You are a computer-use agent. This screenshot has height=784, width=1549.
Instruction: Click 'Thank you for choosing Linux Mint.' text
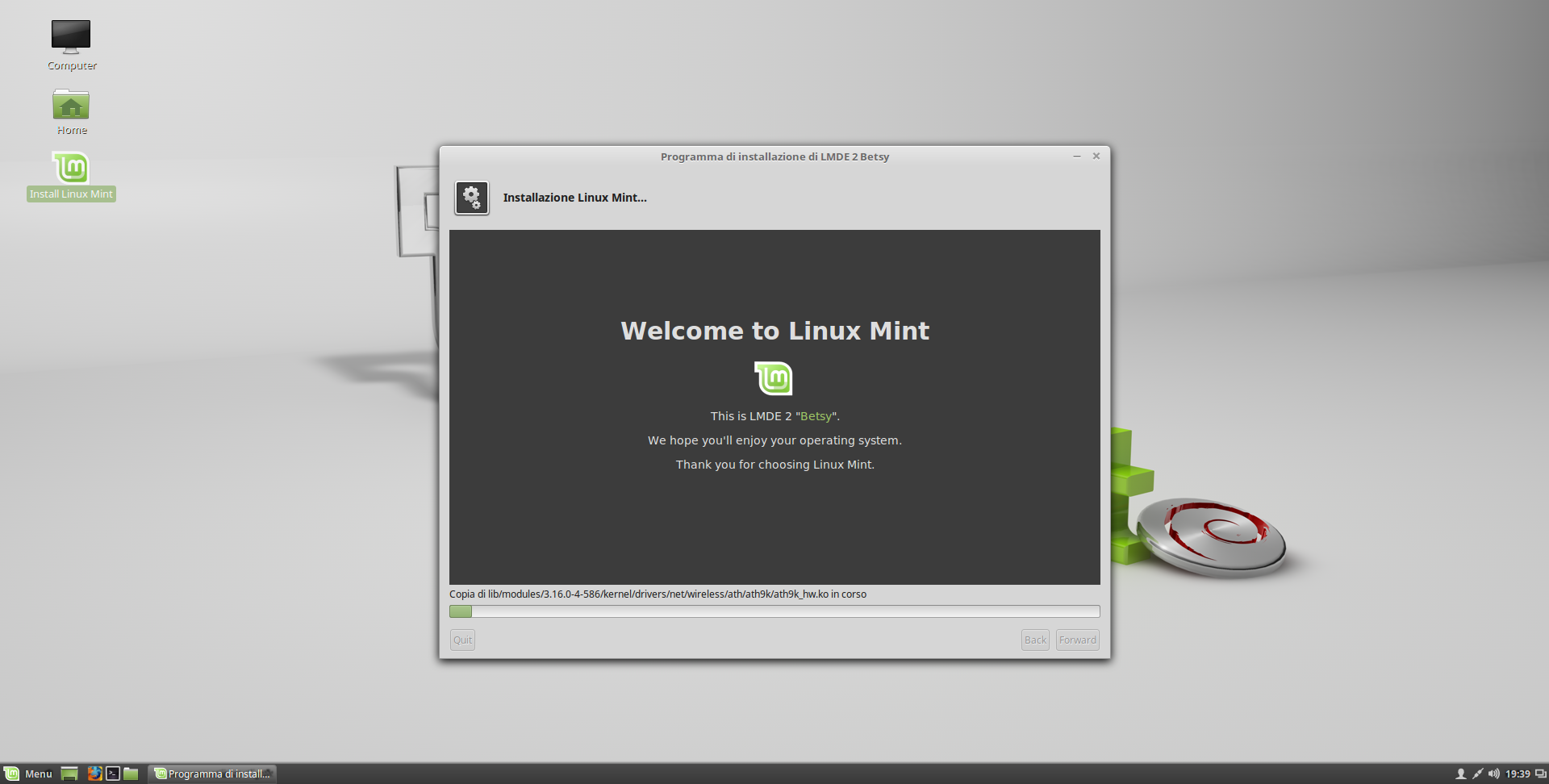click(x=774, y=465)
